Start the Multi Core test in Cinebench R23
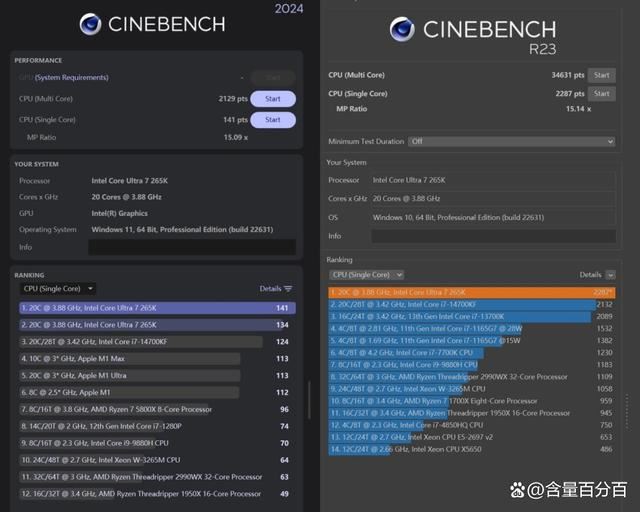The image size is (640, 512). click(601, 75)
